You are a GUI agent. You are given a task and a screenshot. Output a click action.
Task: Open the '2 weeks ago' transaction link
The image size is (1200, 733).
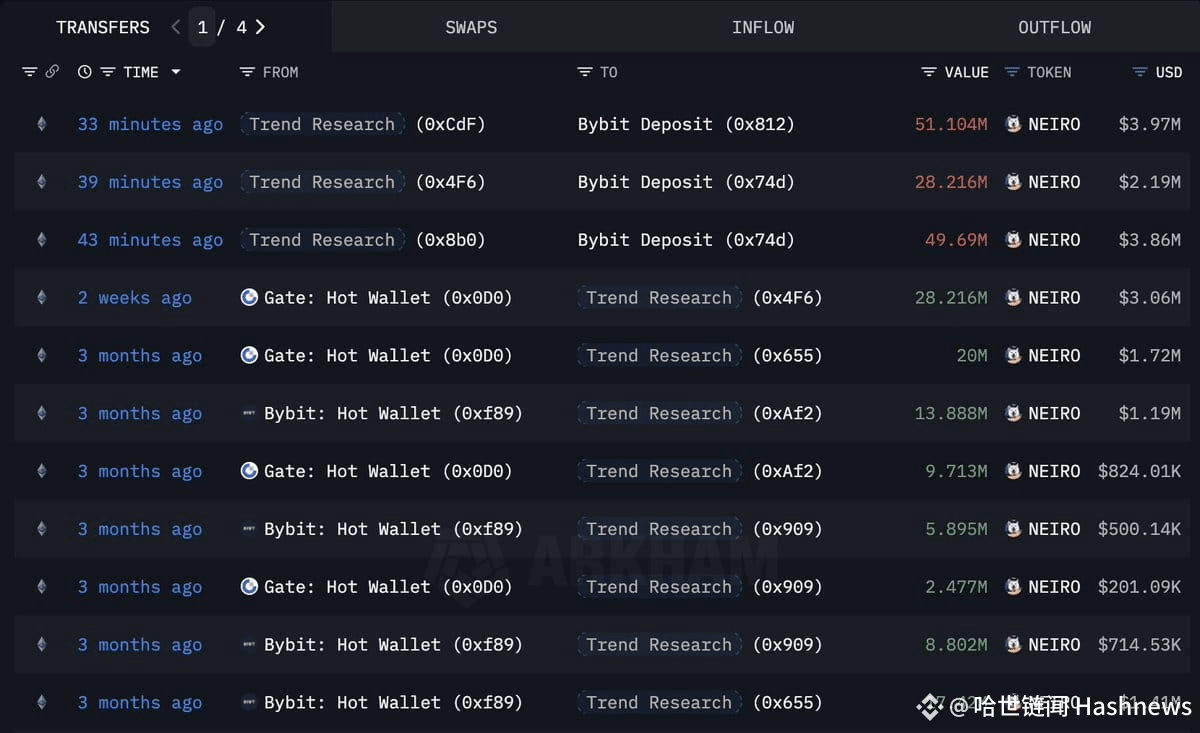tap(135, 298)
